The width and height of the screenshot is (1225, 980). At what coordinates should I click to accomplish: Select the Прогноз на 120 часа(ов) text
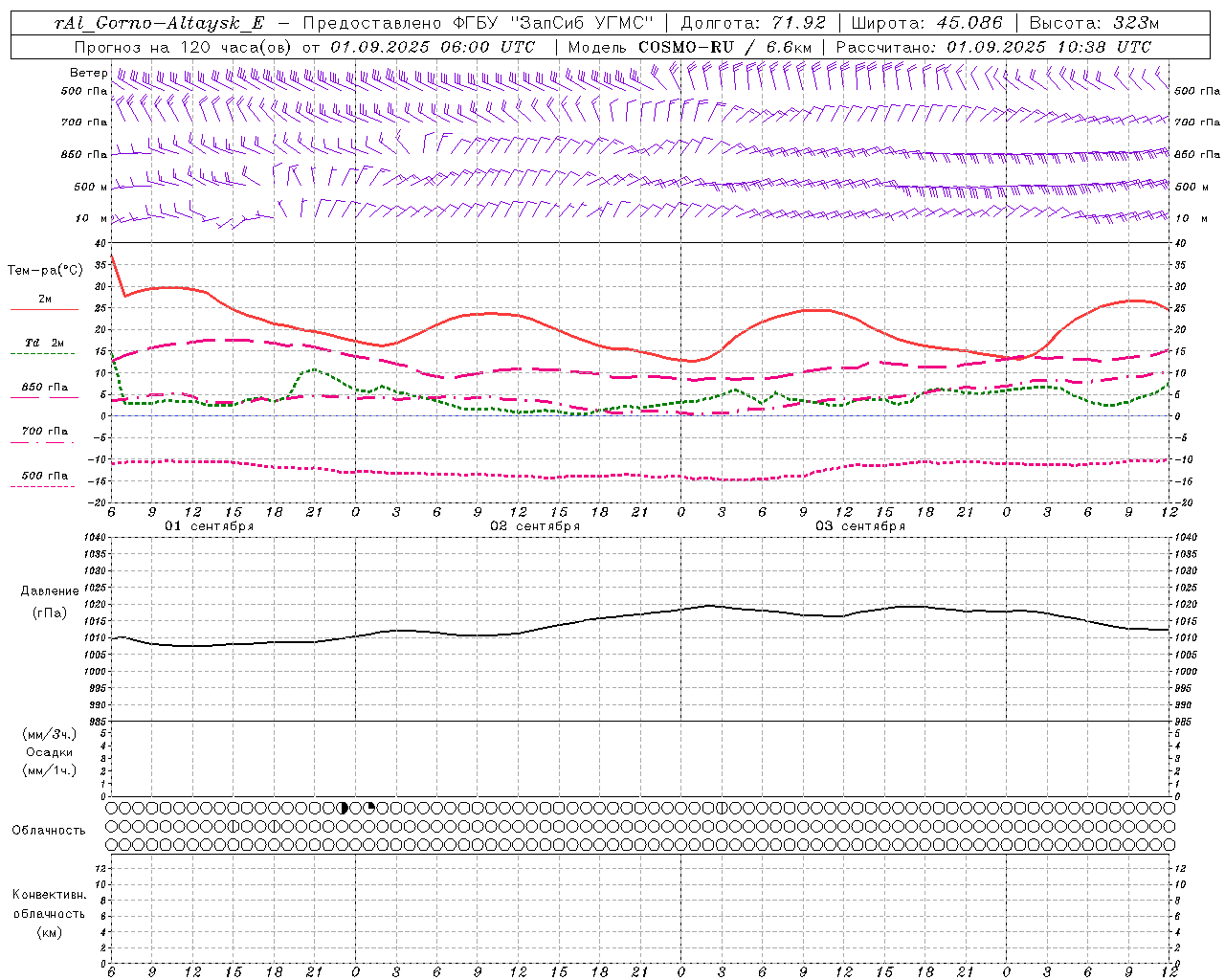click(184, 47)
